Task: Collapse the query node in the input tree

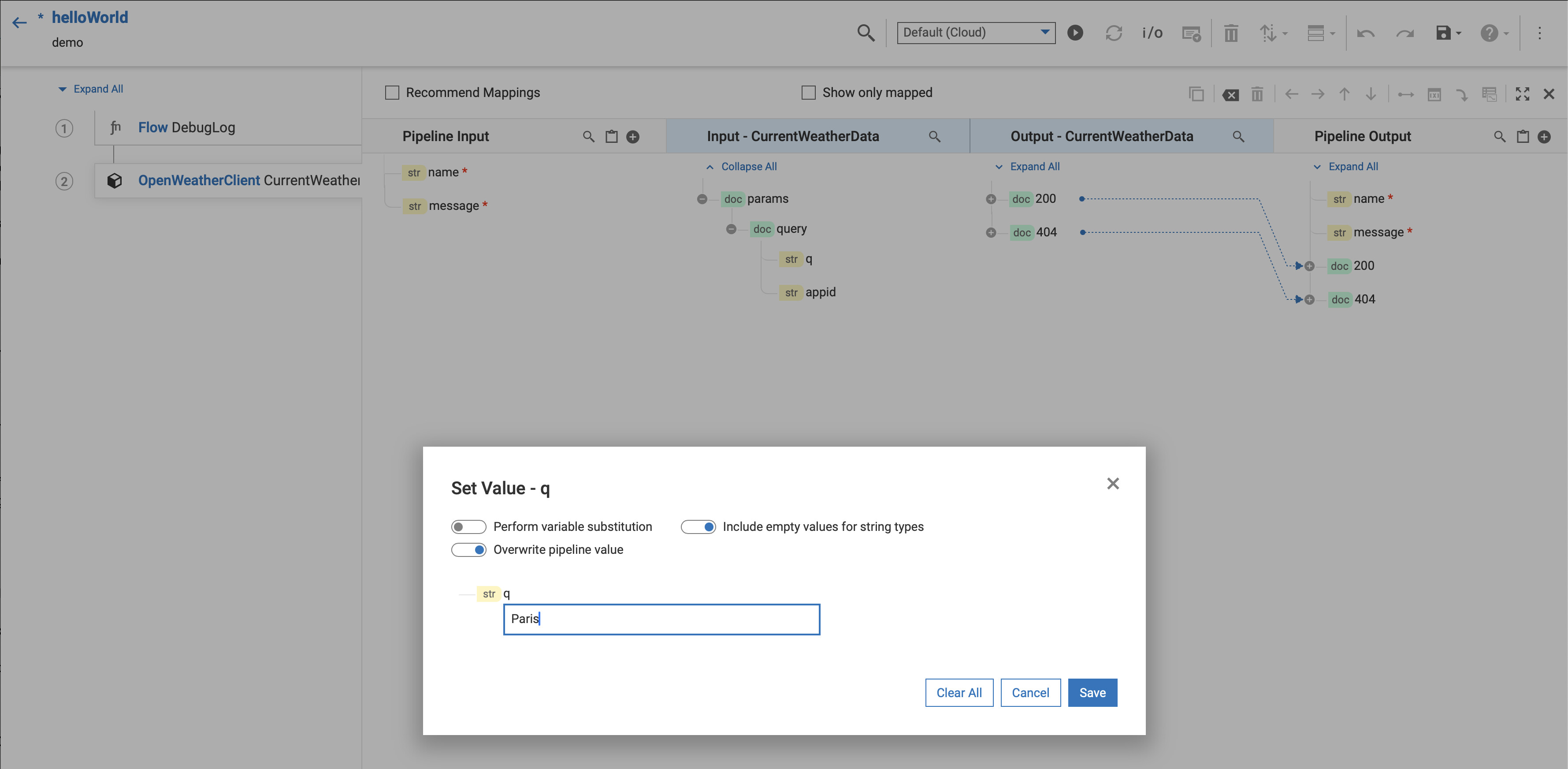Action: coord(732,229)
